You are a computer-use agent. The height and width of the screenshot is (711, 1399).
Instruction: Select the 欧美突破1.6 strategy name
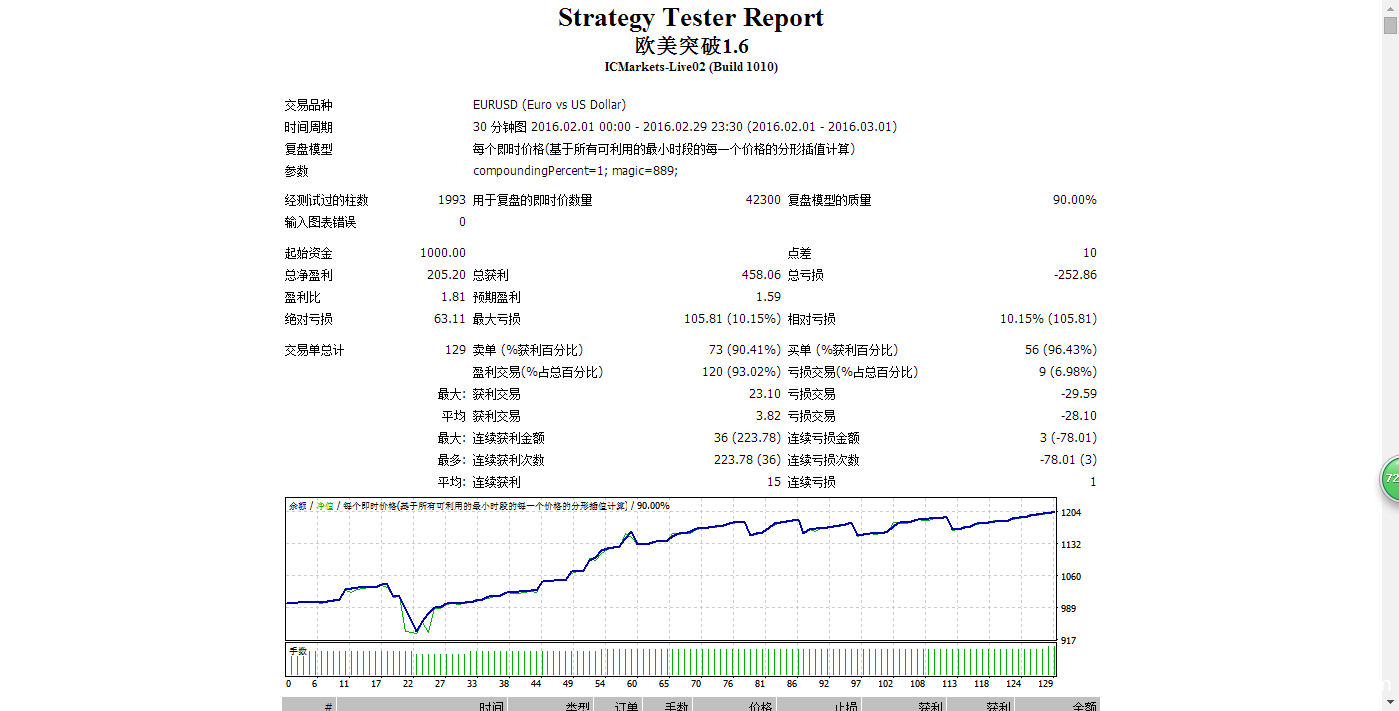pyautogui.click(x=690, y=46)
